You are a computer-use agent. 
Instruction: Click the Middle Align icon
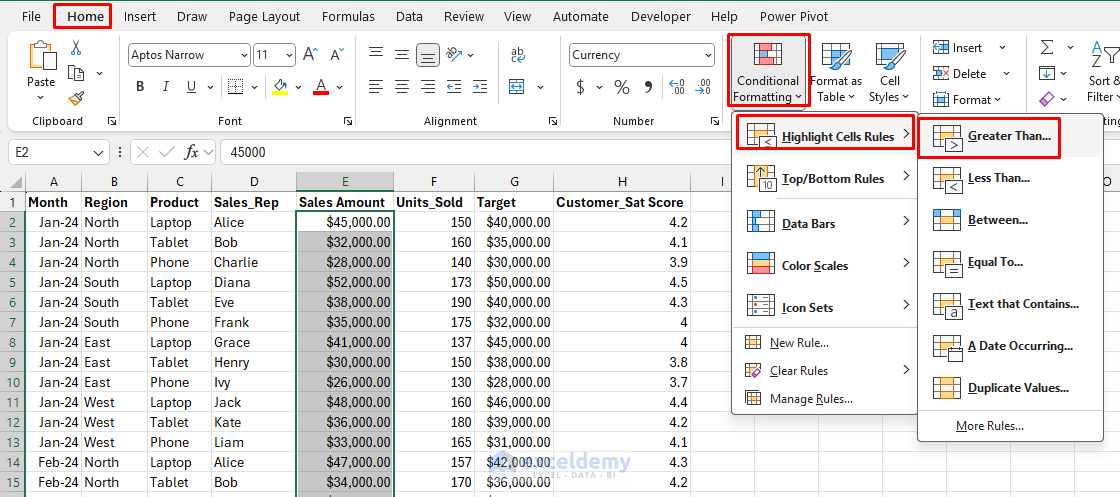coord(401,54)
